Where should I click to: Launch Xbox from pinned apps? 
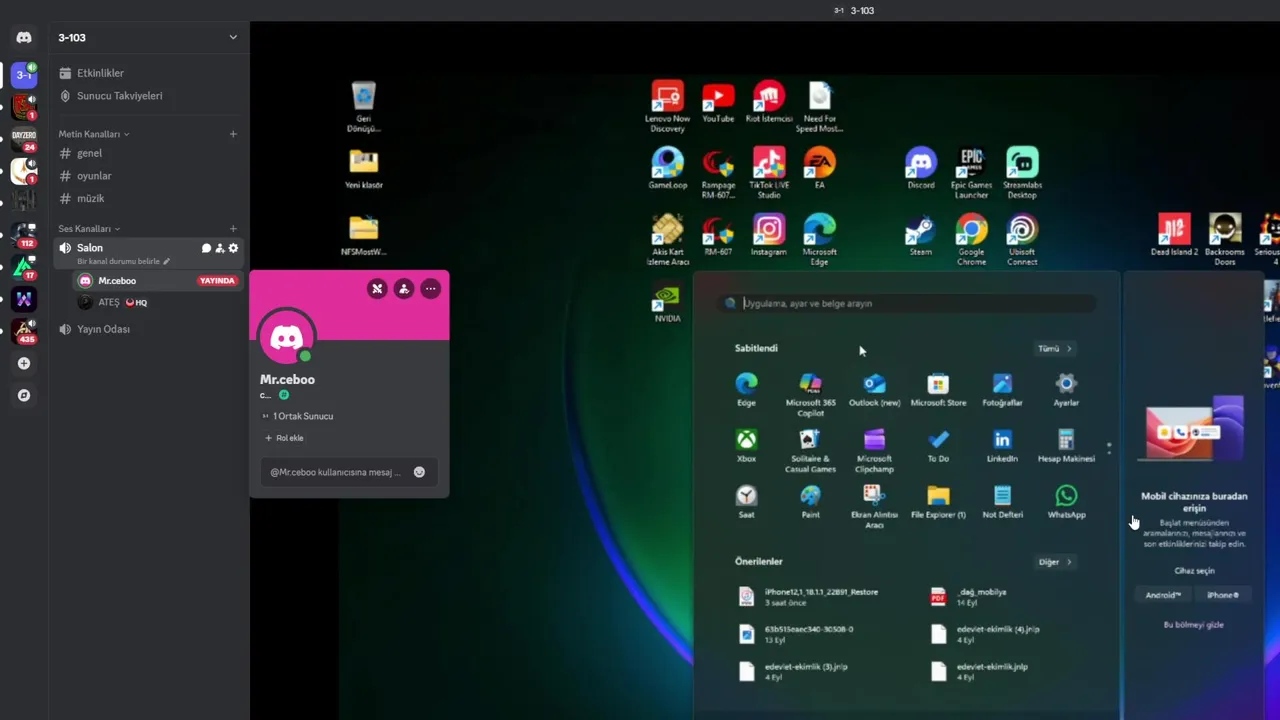[x=746, y=445]
